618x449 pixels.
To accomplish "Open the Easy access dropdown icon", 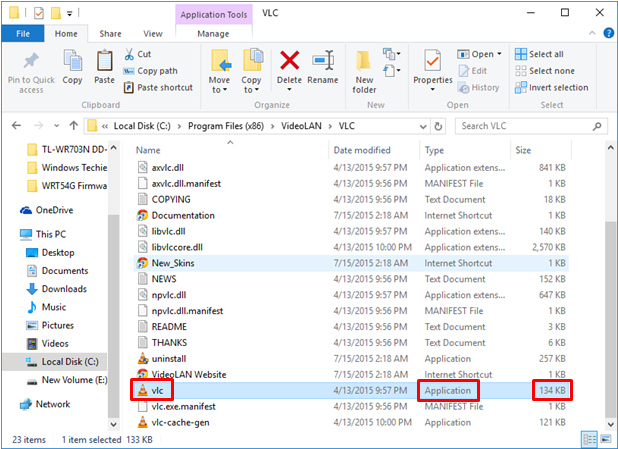I will [x=392, y=71].
